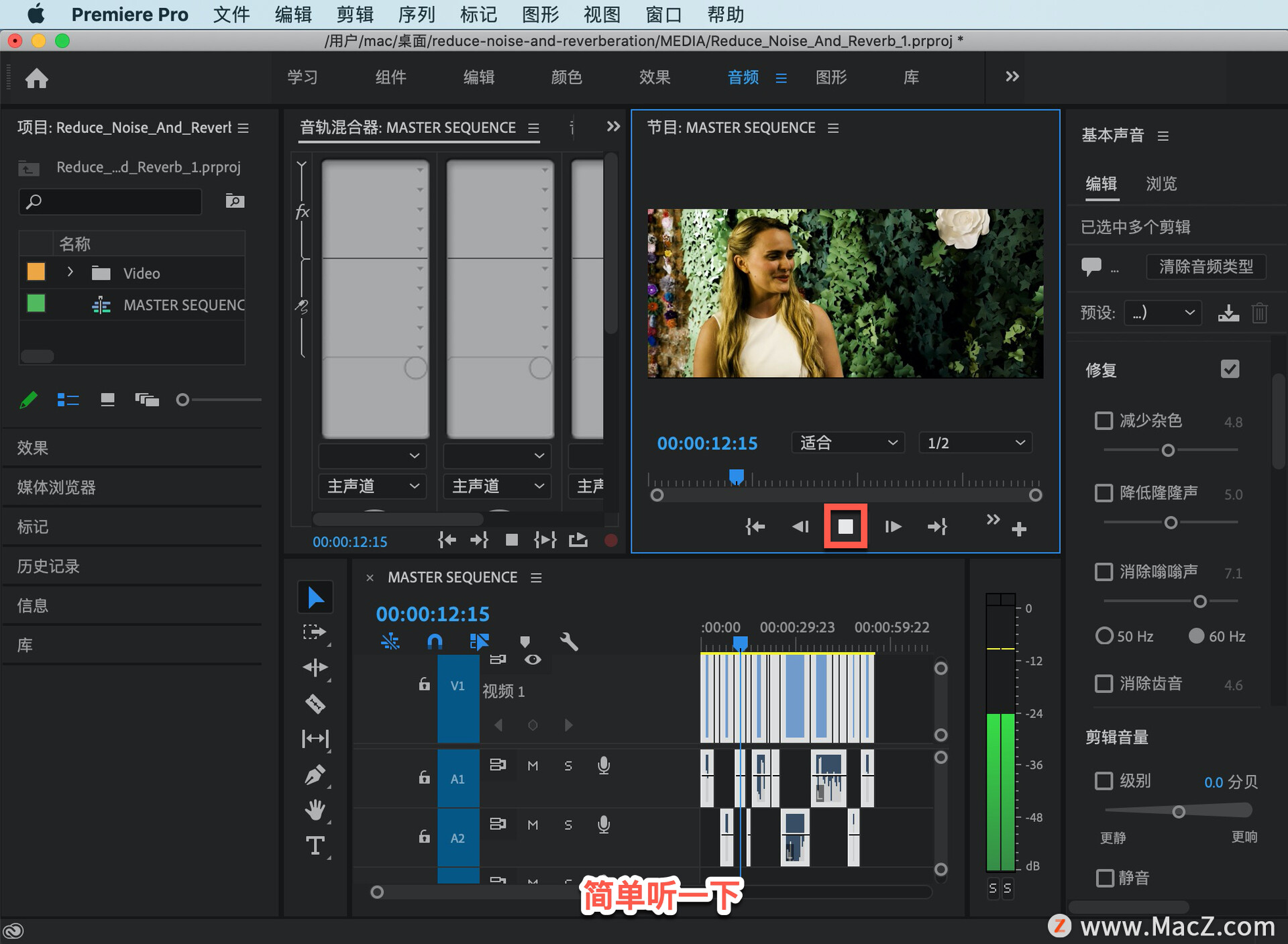Select the Slip tool
Image resolution: width=1288 pixels, height=944 pixels.
(x=315, y=739)
